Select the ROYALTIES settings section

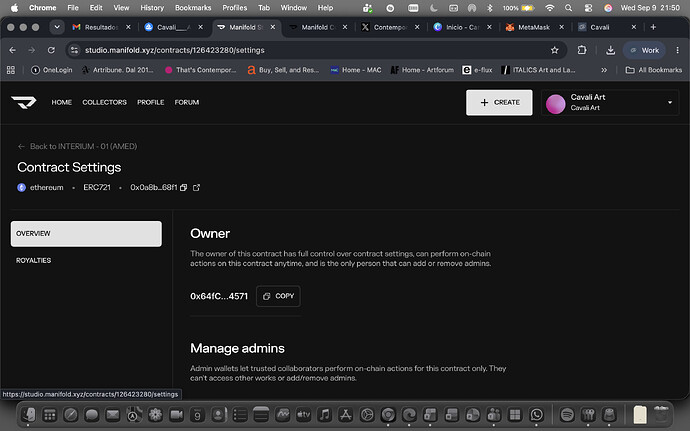(33, 261)
